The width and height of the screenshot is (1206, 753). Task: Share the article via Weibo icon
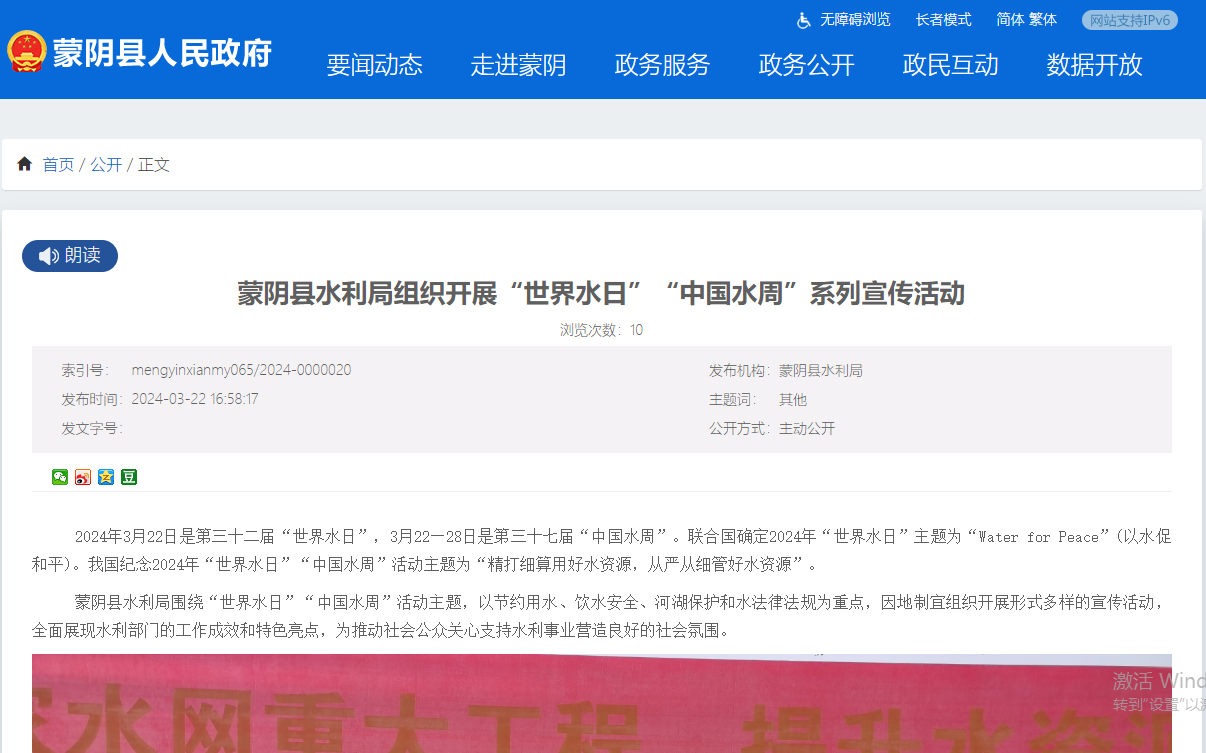coord(83,477)
